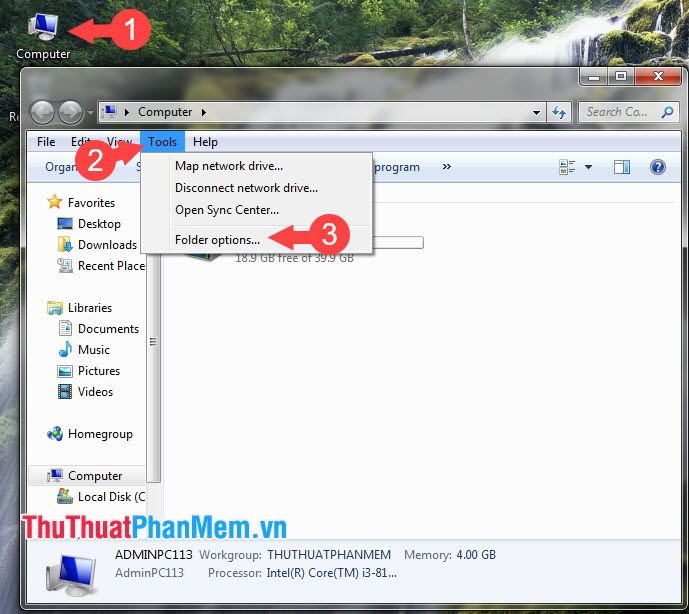
Task: Expand the root chevron before Computer
Action: pyautogui.click(x=127, y=112)
